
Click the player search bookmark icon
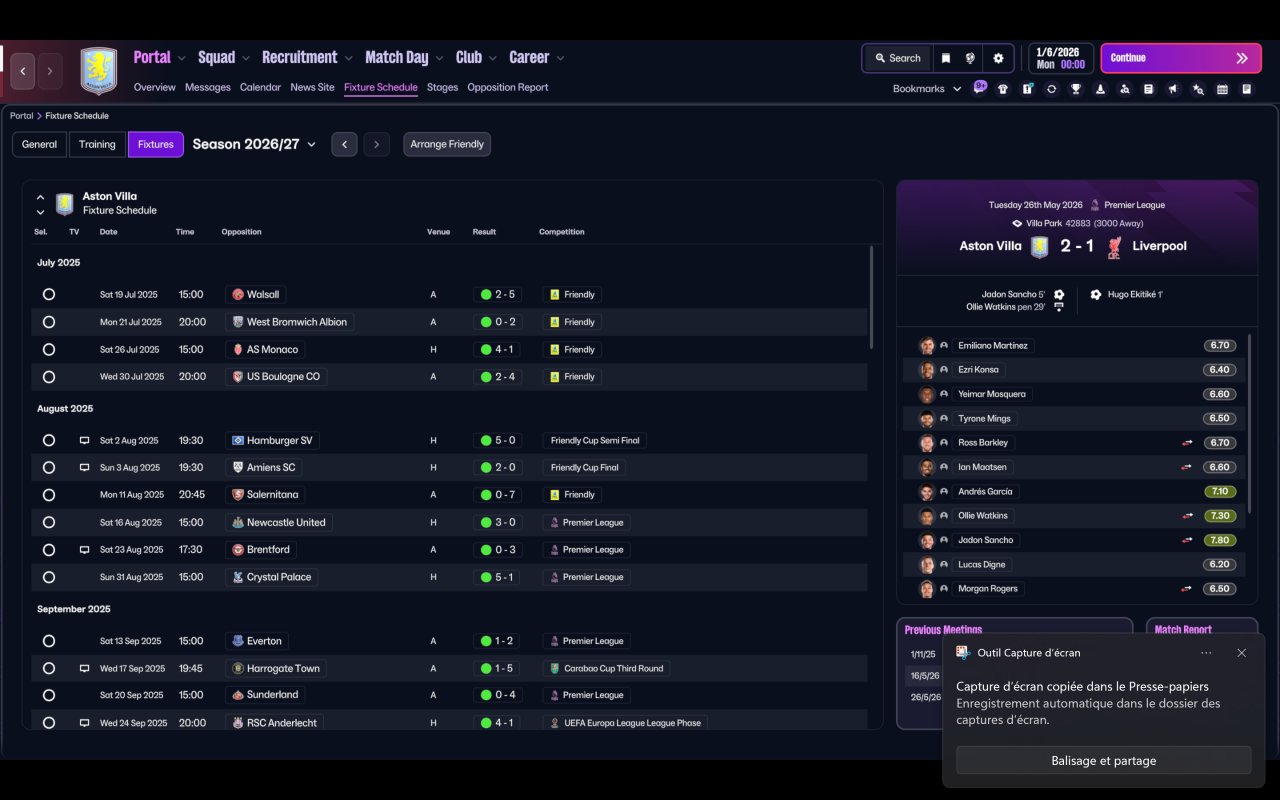pos(1125,89)
